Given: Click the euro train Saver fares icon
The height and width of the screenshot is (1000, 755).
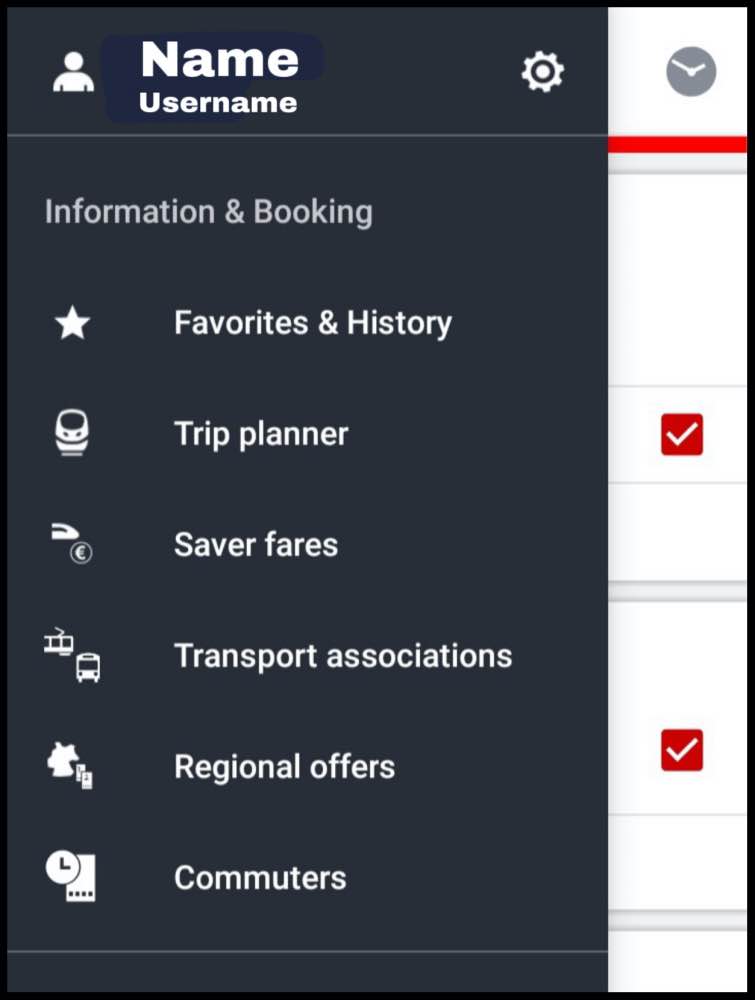Looking at the screenshot, I should click(x=72, y=543).
